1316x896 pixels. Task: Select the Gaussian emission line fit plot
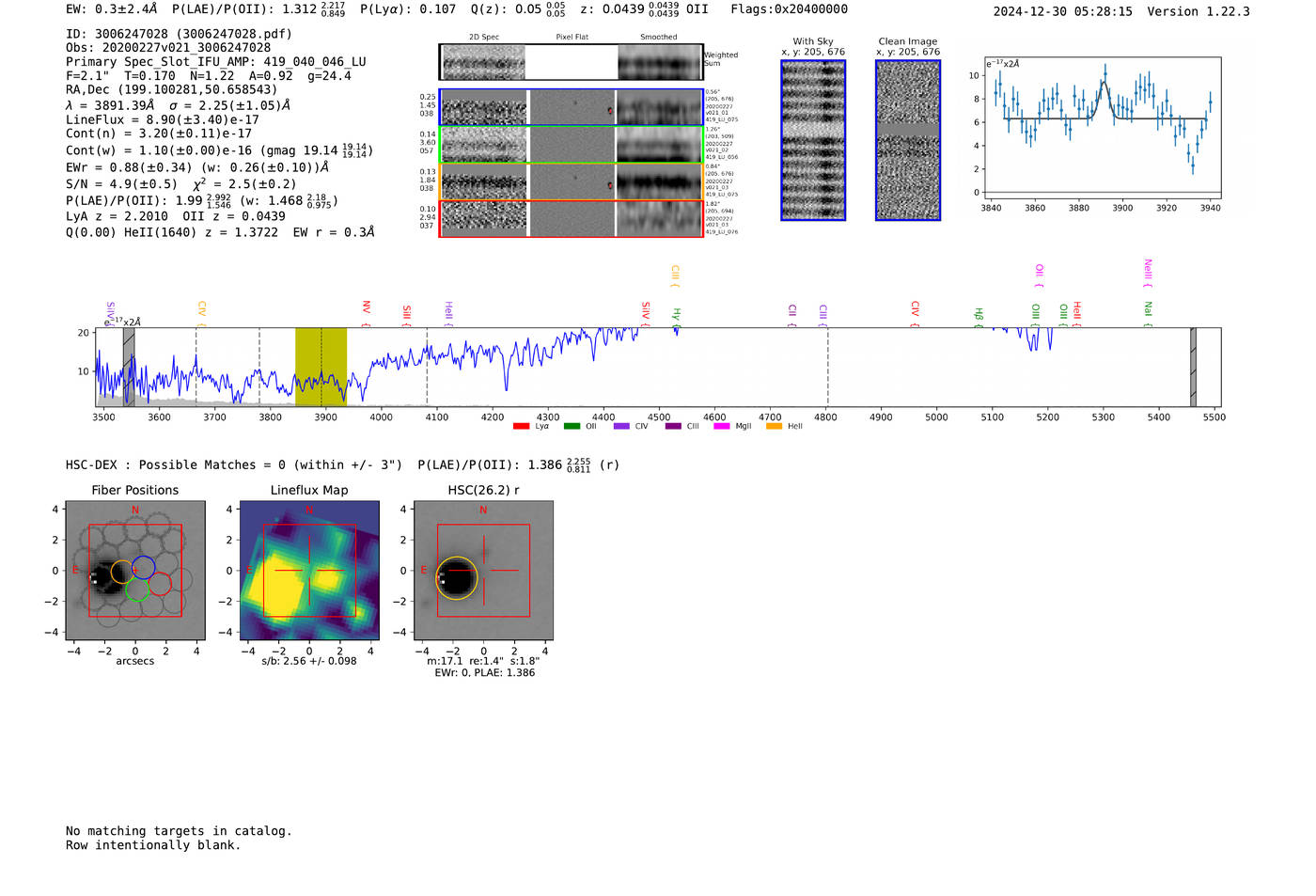pyautogui.click(x=1102, y=128)
